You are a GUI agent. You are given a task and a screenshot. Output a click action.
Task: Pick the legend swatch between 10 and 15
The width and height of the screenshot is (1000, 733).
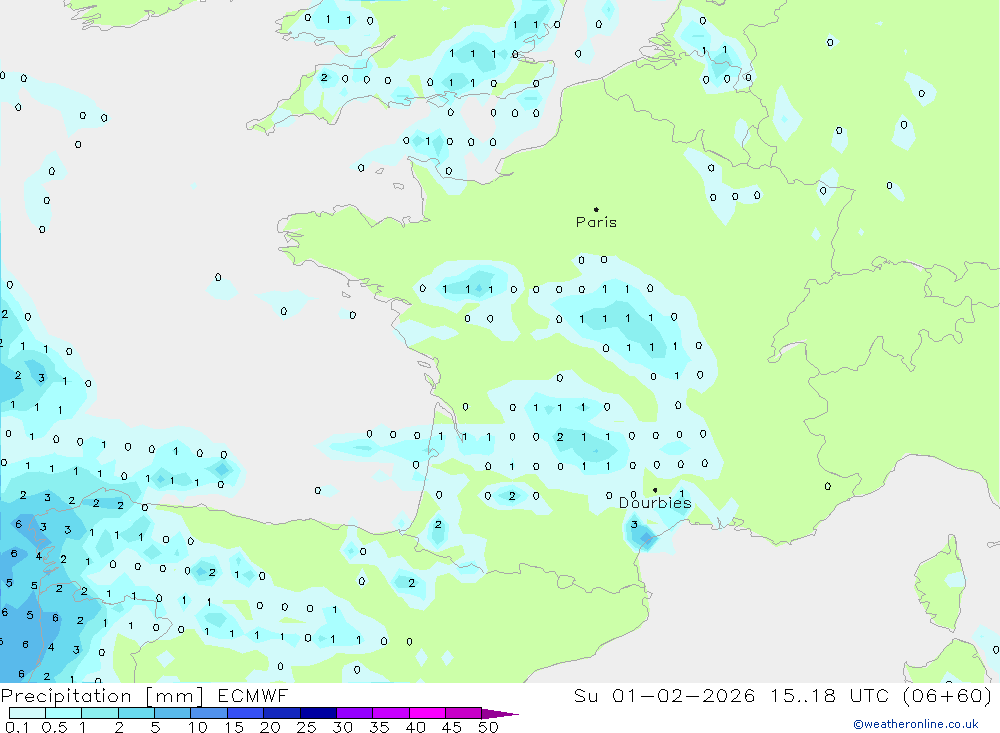coord(209,713)
